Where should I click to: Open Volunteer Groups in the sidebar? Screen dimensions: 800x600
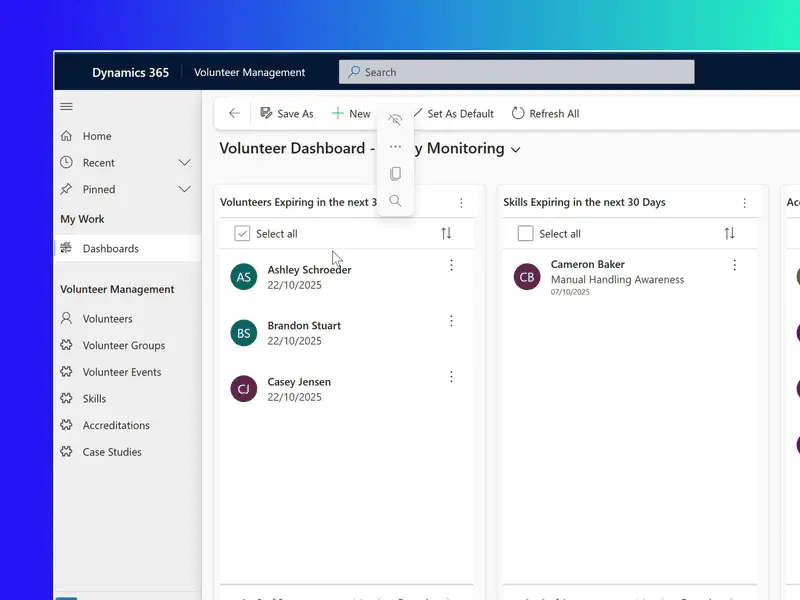click(123, 345)
